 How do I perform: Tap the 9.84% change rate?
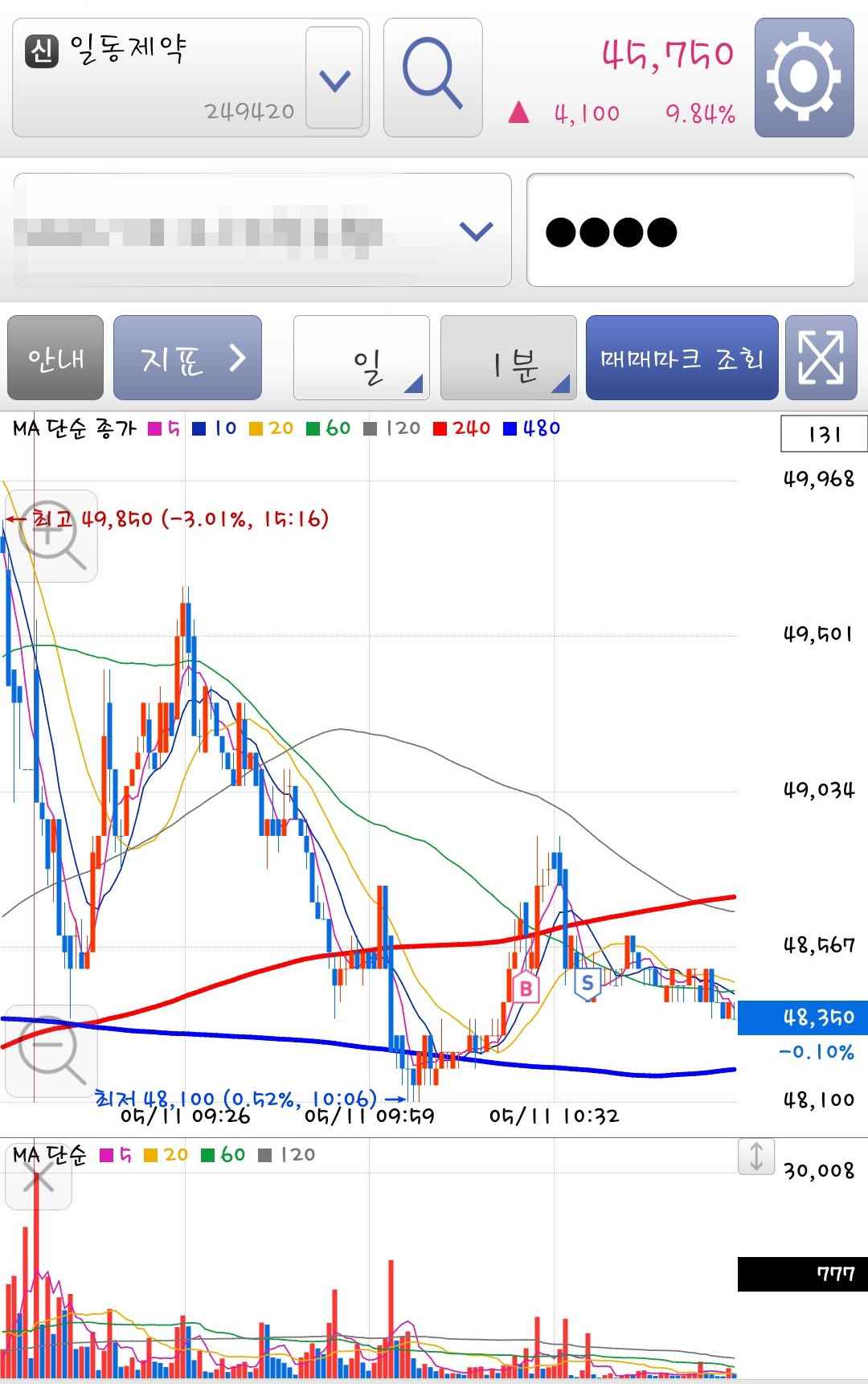[x=700, y=114]
